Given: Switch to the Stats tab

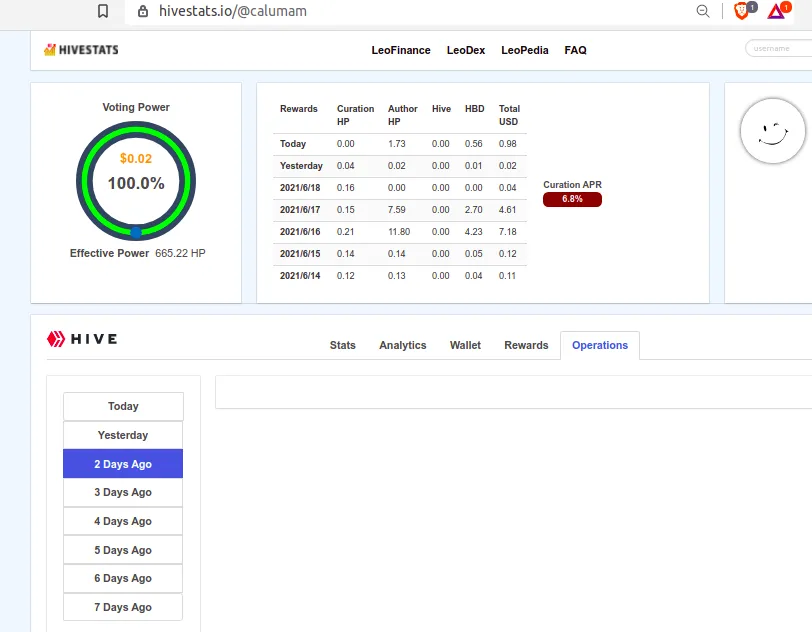Looking at the screenshot, I should coord(342,346).
